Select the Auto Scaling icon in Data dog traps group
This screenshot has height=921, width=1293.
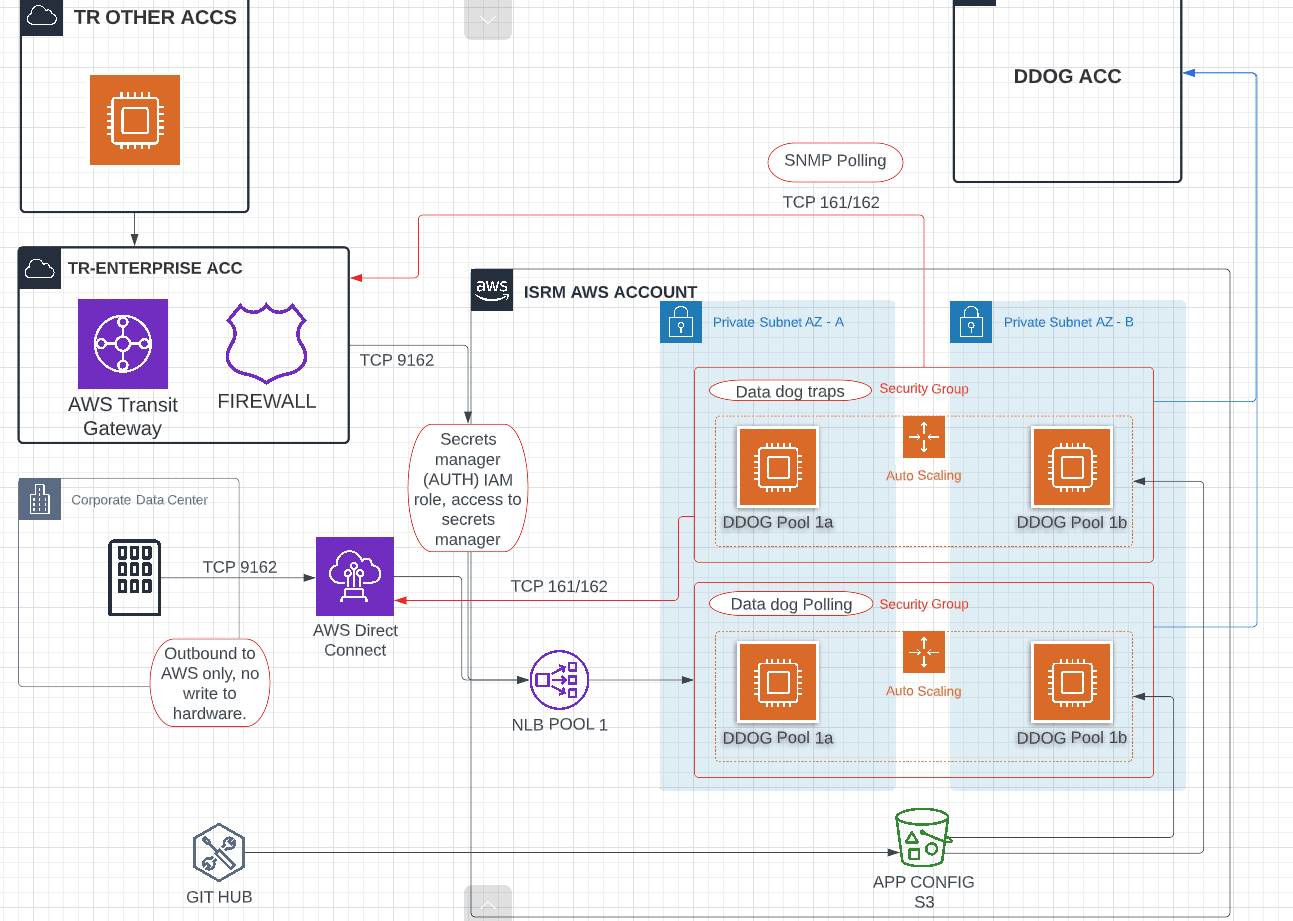coord(923,437)
